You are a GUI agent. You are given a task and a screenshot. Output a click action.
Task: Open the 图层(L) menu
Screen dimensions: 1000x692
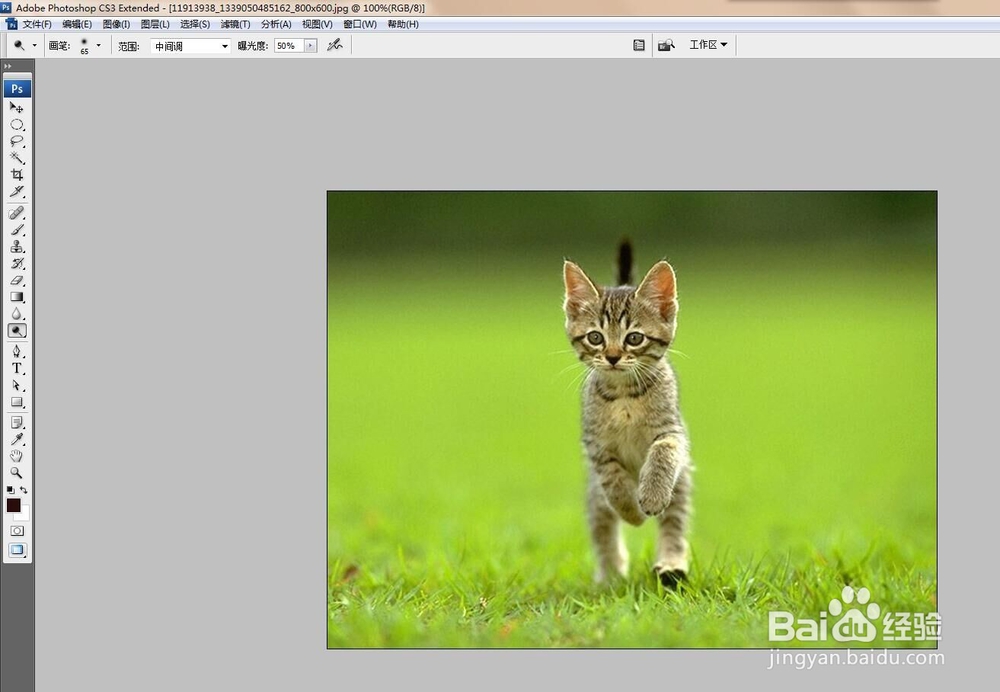tap(155, 24)
